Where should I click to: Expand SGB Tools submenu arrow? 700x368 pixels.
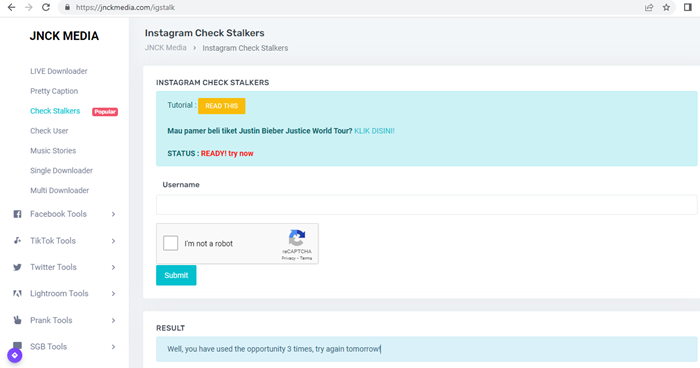pyautogui.click(x=113, y=347)
